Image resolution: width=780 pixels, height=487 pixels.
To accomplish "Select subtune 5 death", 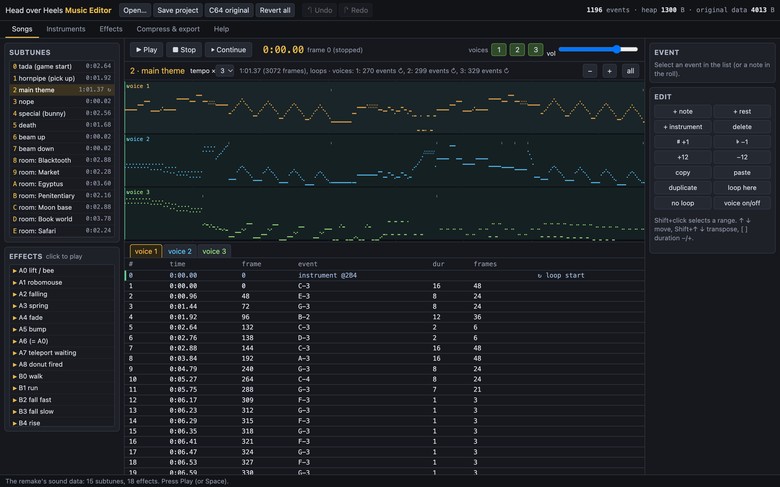I will pos(62,125).
